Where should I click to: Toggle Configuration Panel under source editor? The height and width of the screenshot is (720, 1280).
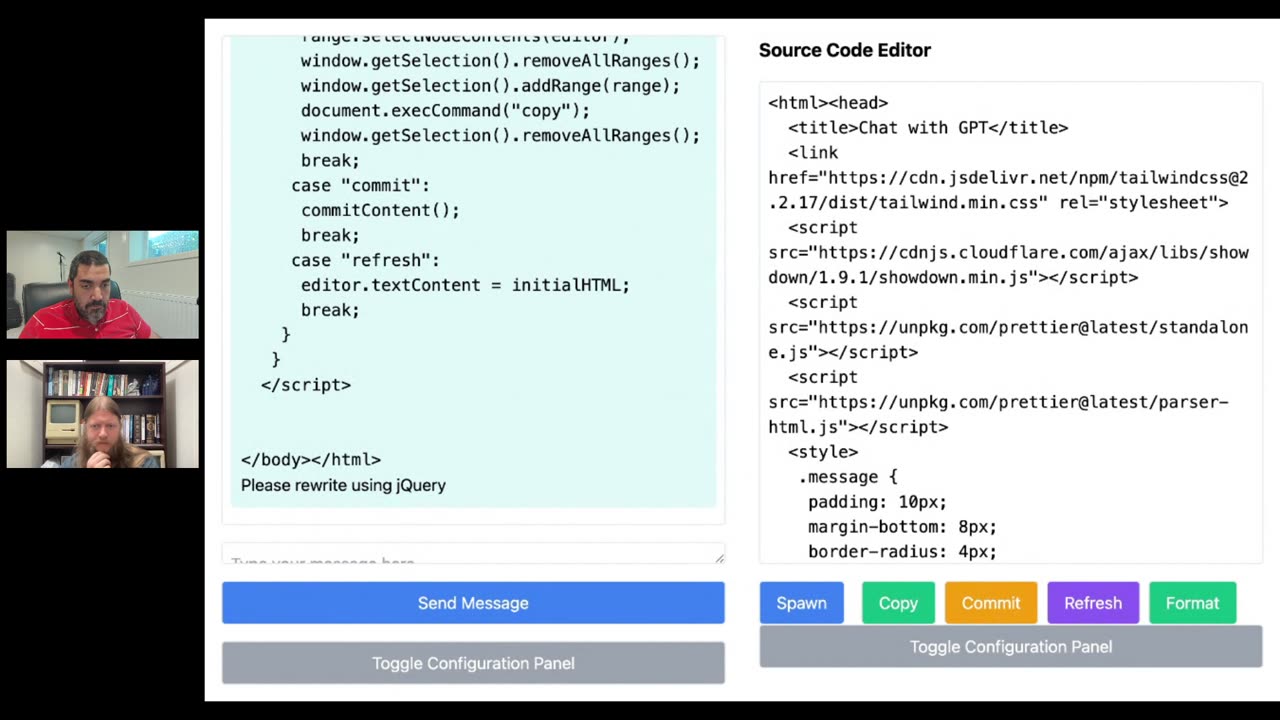1011,647
